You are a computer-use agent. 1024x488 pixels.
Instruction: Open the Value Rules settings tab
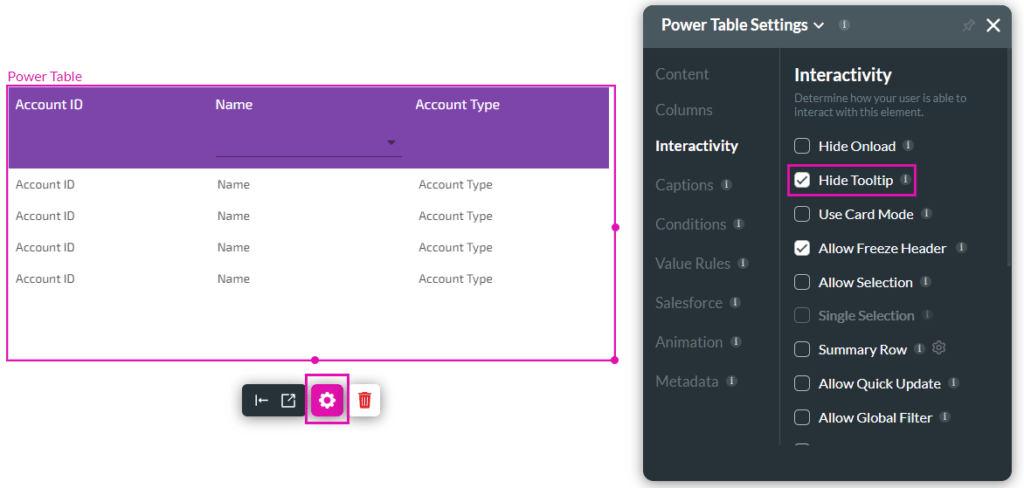(692, 263)
